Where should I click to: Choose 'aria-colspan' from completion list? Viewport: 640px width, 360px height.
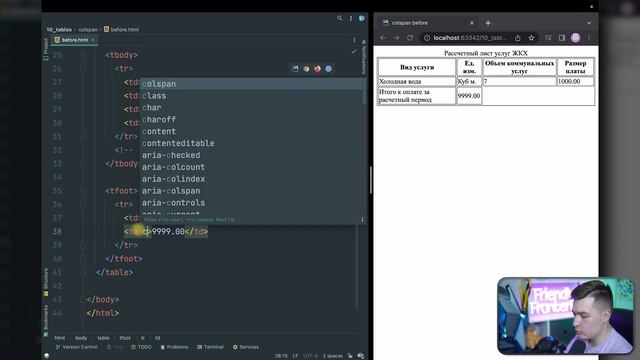251,191
